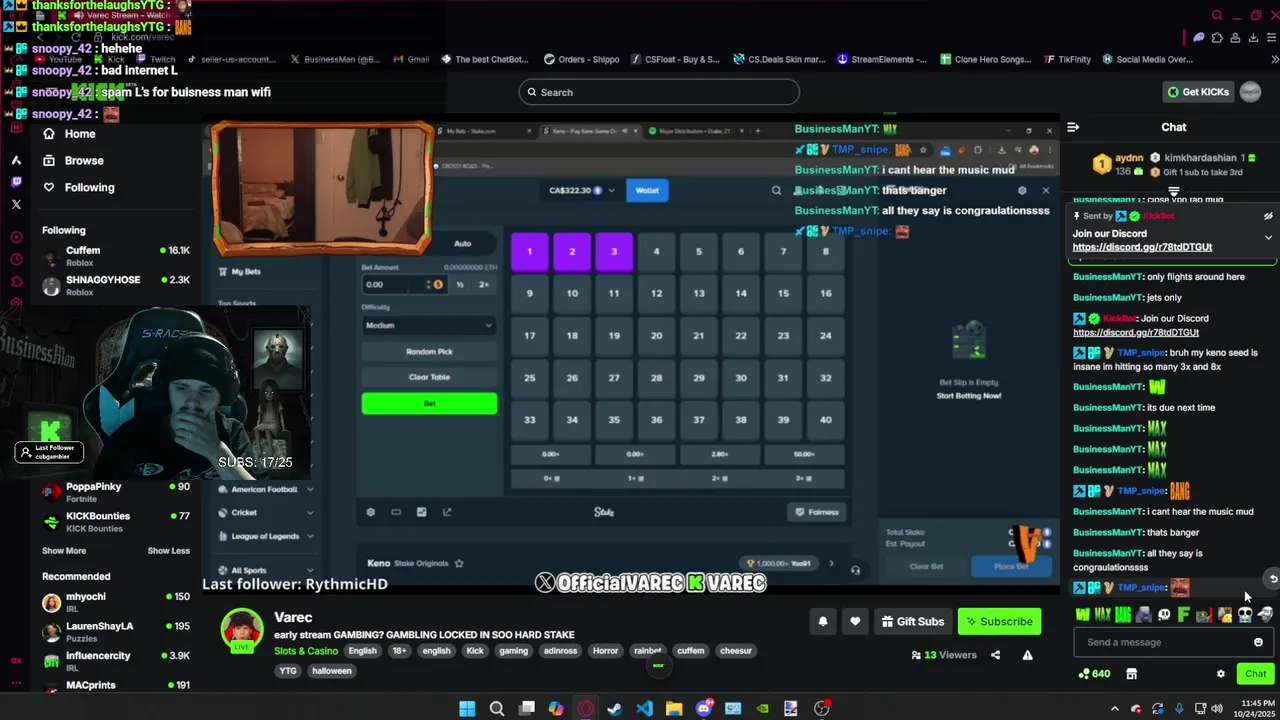Expand American Football in Stake sidebar
This screenshot has width=1280, height=720.
click(x=265, y=489)
